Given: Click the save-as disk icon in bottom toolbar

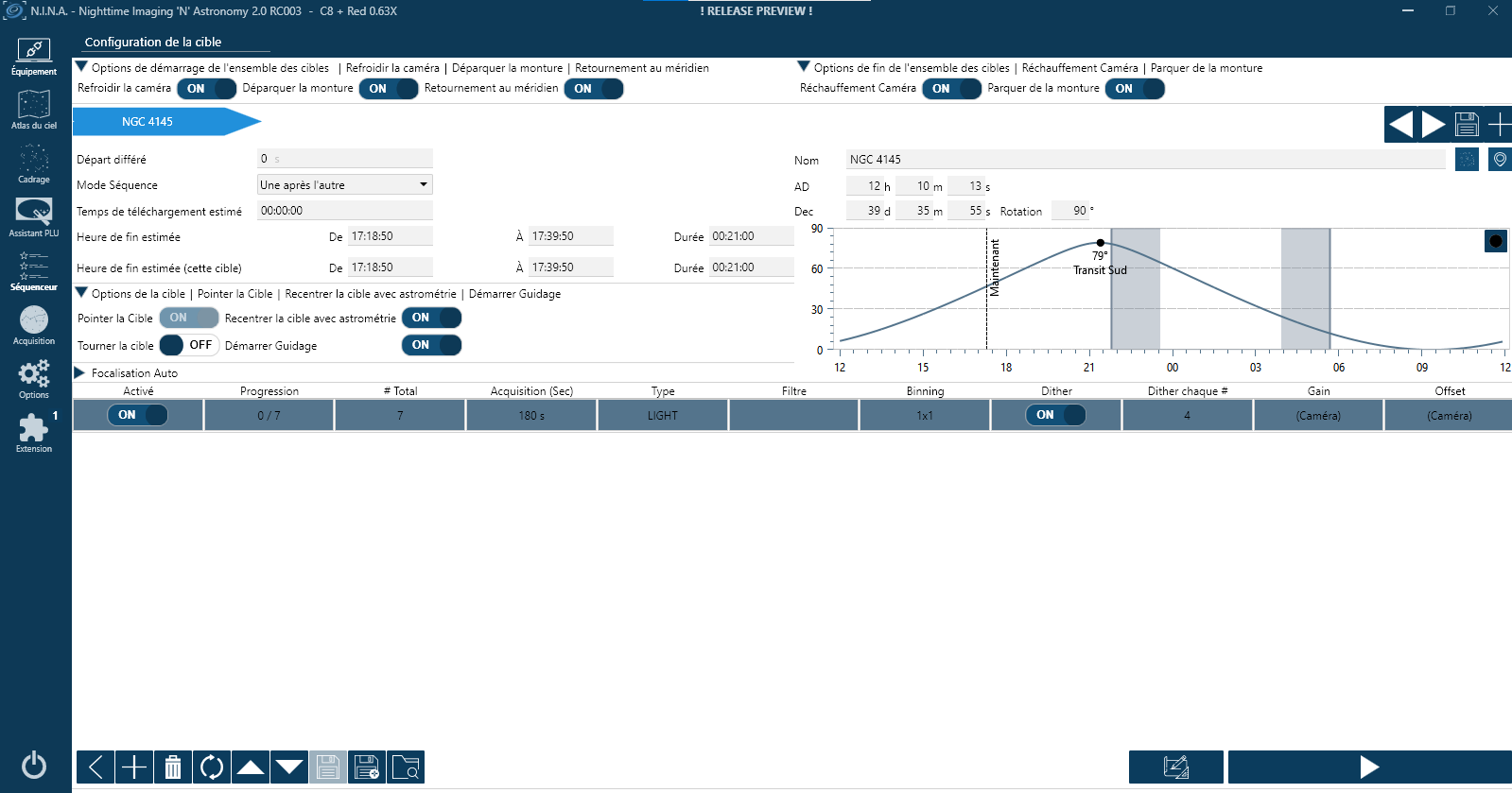Looking at the screenshot, I should coord(367,767).
